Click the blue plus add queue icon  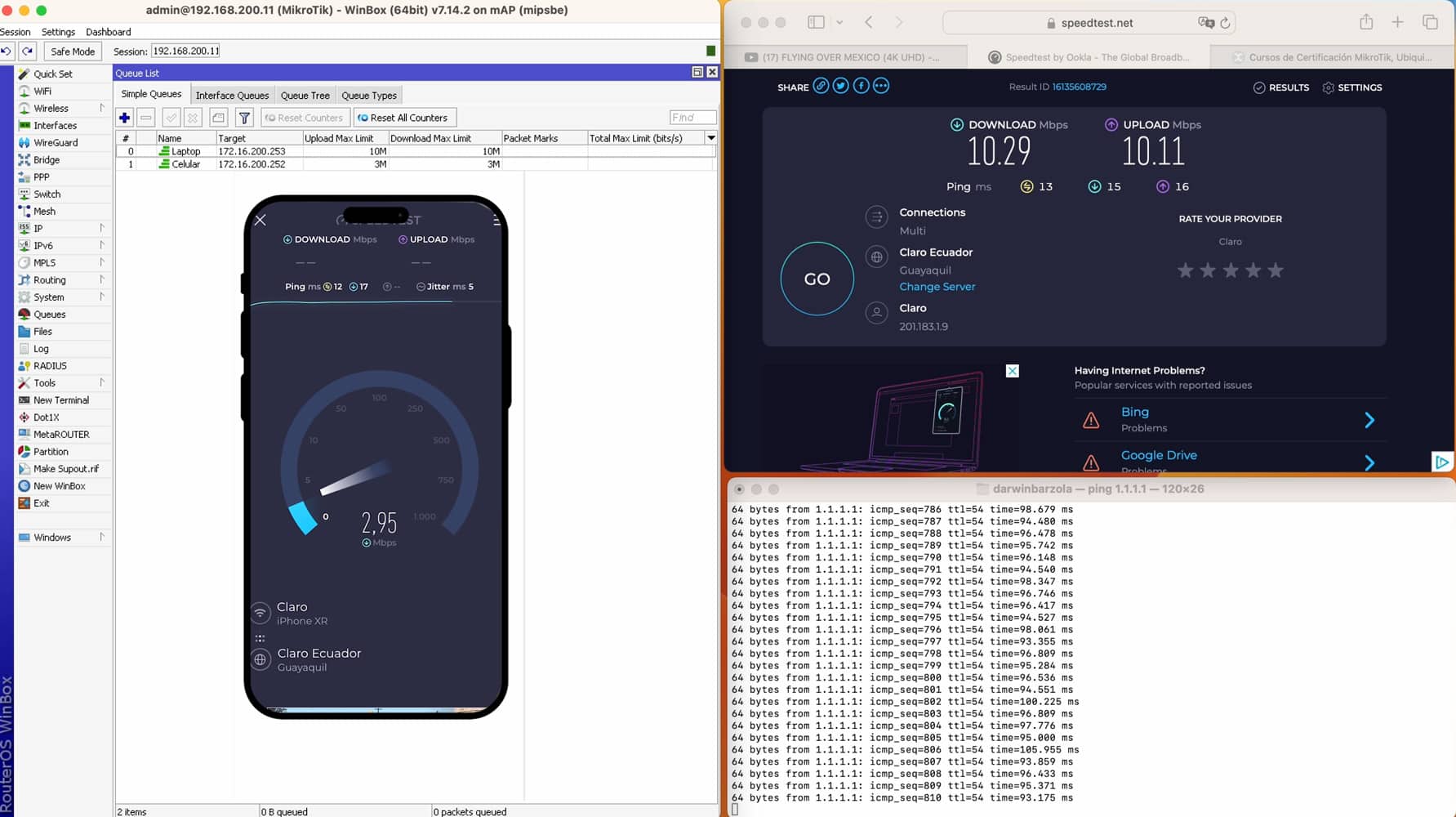124,118
